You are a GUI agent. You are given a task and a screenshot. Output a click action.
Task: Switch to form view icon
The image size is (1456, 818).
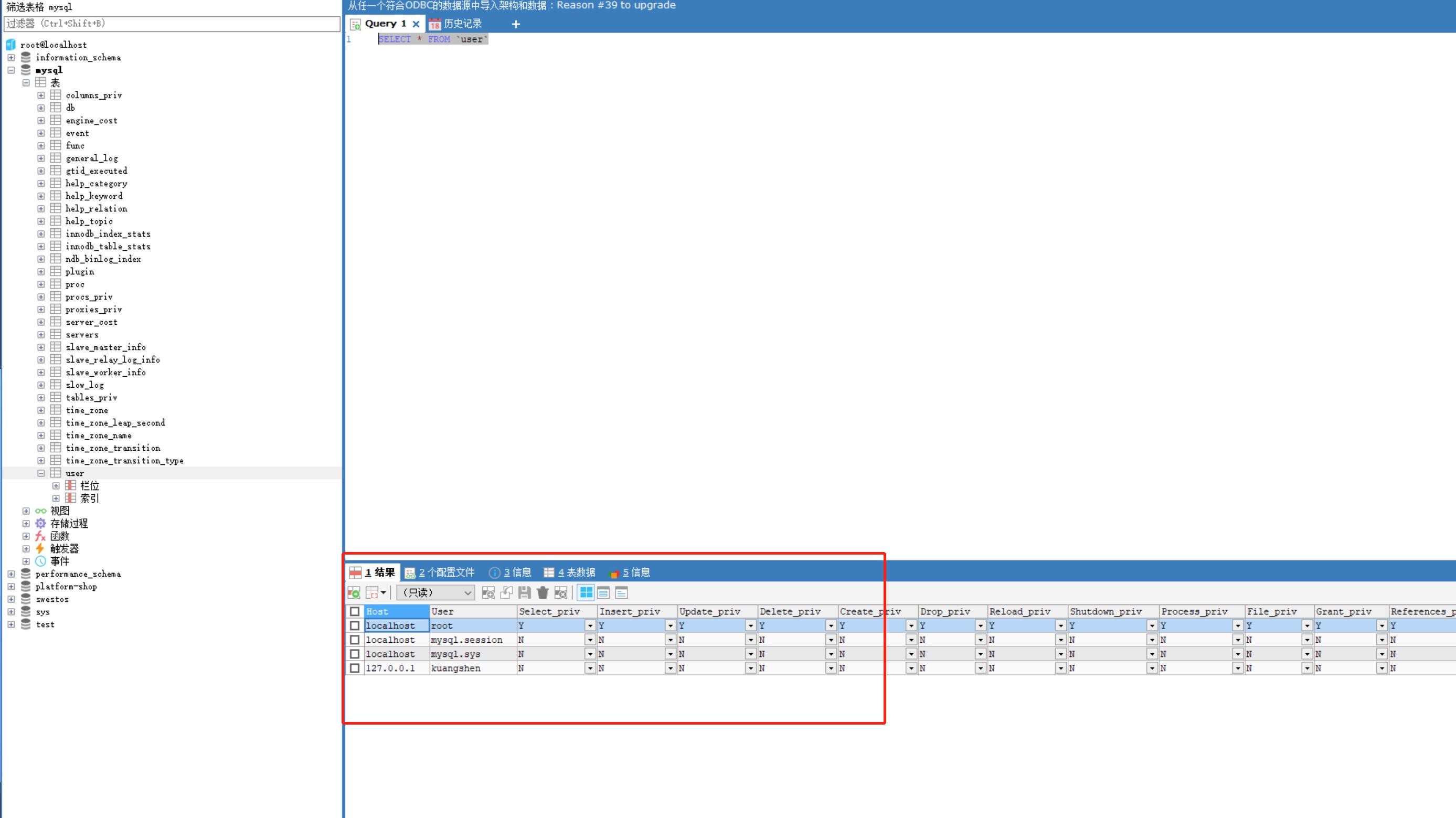(604, 592)
